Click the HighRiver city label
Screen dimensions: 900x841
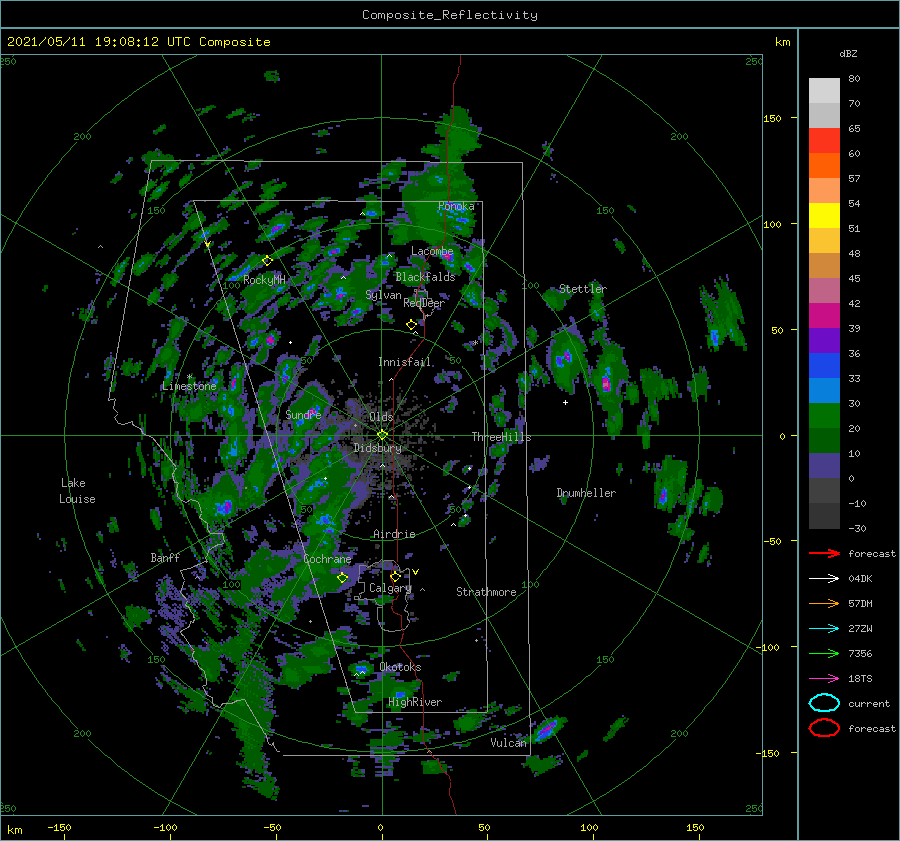click(x=415, y=702)
